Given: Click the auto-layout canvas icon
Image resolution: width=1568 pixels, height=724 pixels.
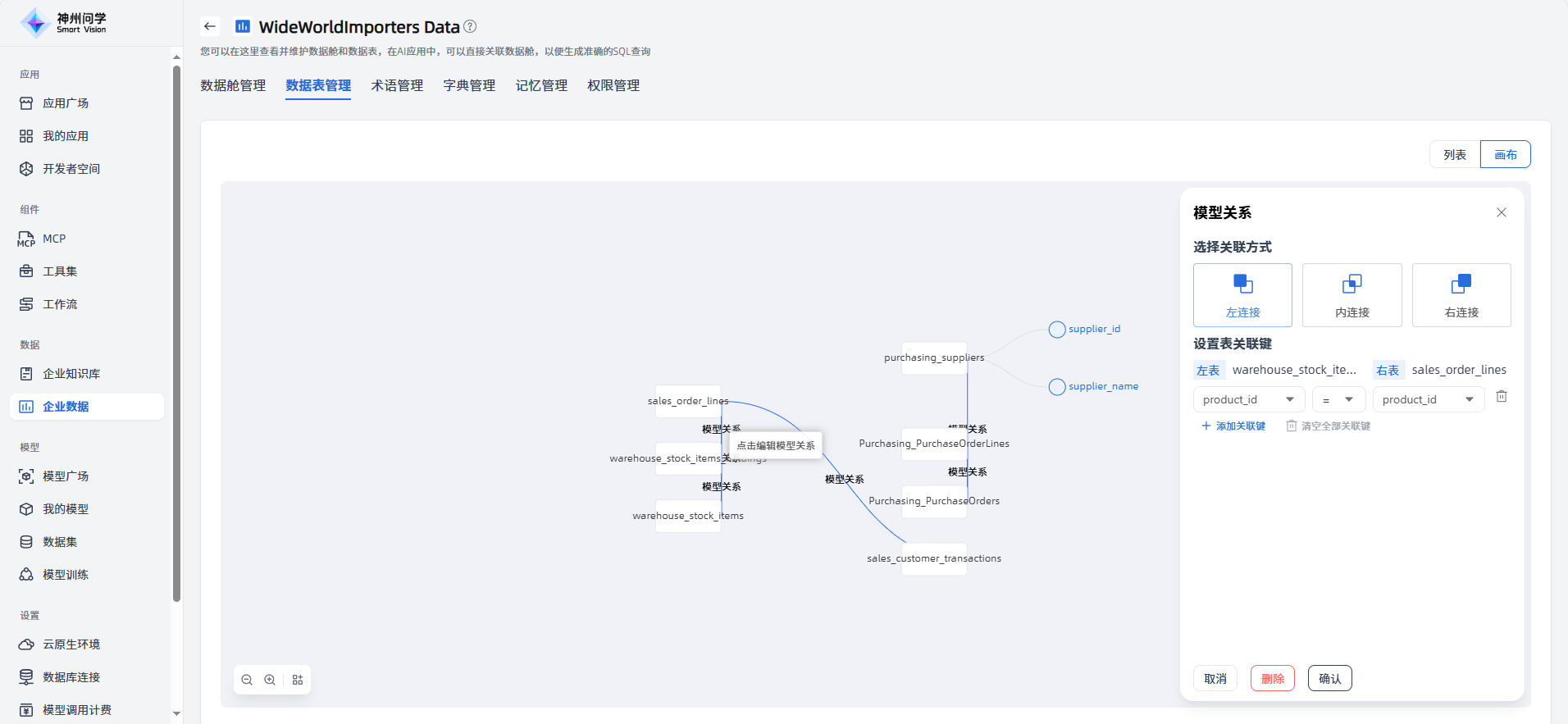Looking at the screenshot, I should [298, 680].
